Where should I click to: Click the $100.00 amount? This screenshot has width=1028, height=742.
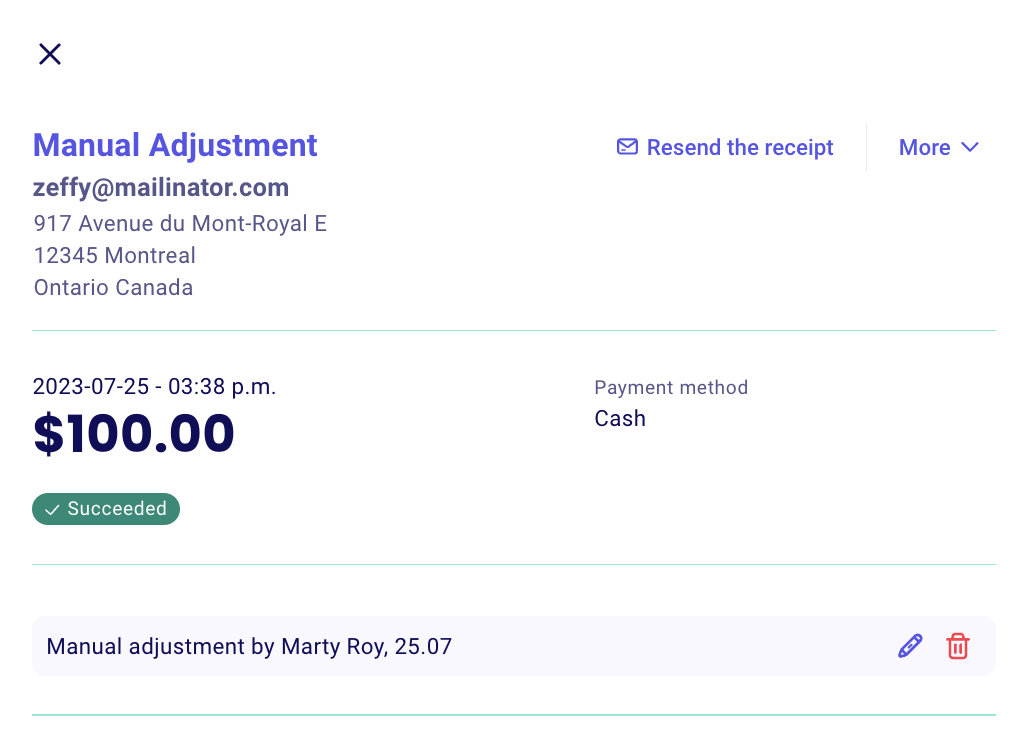[134, 433]
